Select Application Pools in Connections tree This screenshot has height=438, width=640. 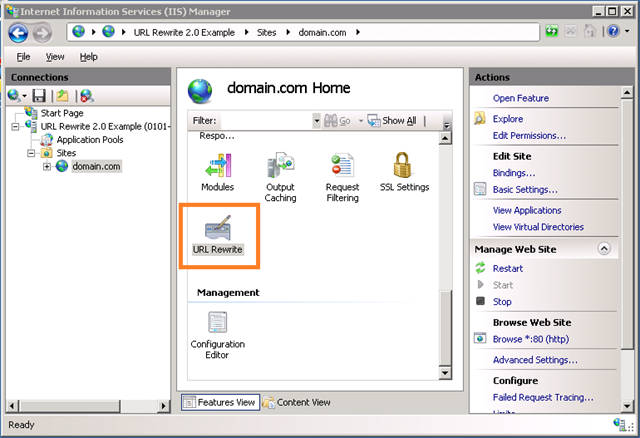click(x=90, y=140)
